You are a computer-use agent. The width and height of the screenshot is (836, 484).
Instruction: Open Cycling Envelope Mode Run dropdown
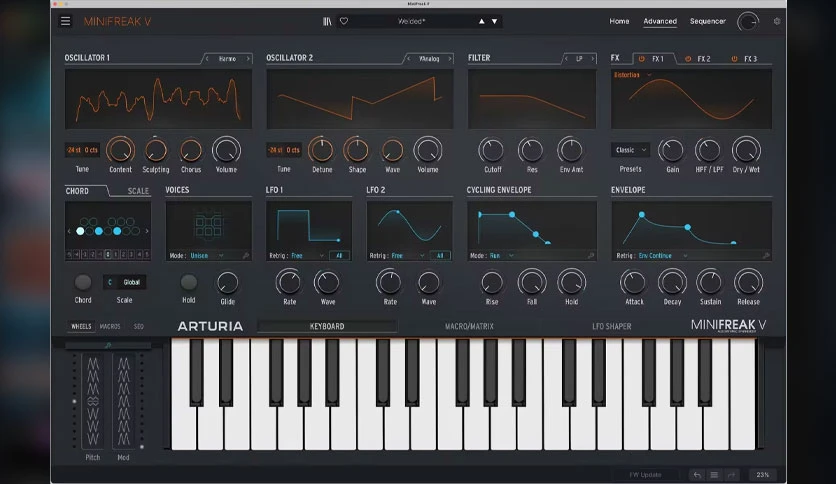coord(501,256)
